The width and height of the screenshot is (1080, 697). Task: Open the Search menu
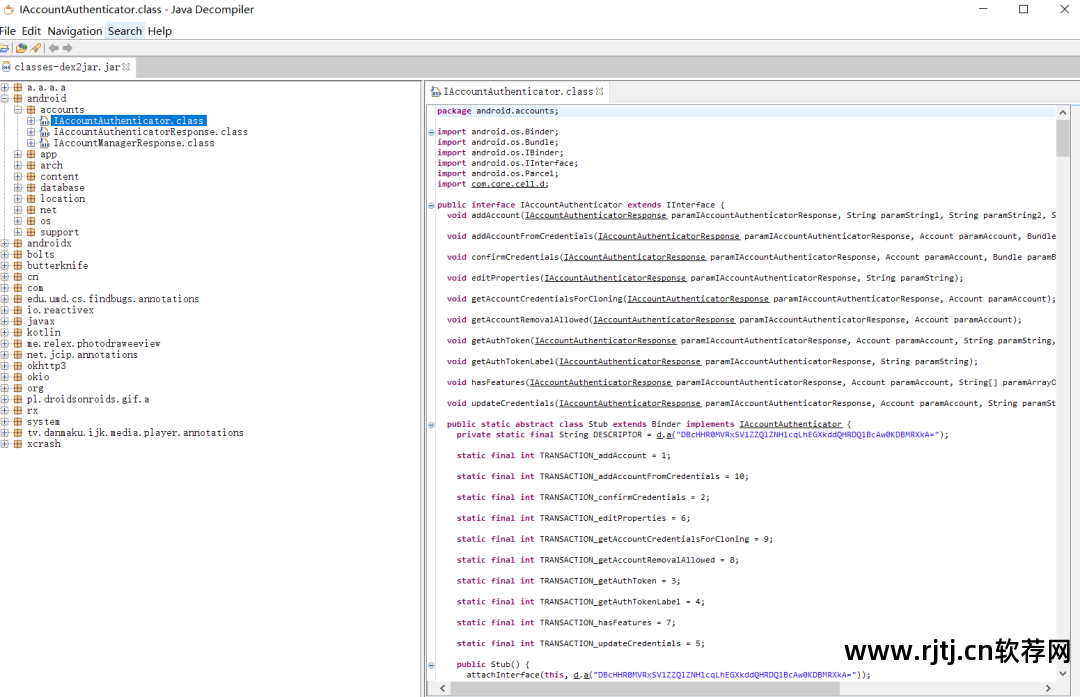pyautogui.click(x=125, y=31)
